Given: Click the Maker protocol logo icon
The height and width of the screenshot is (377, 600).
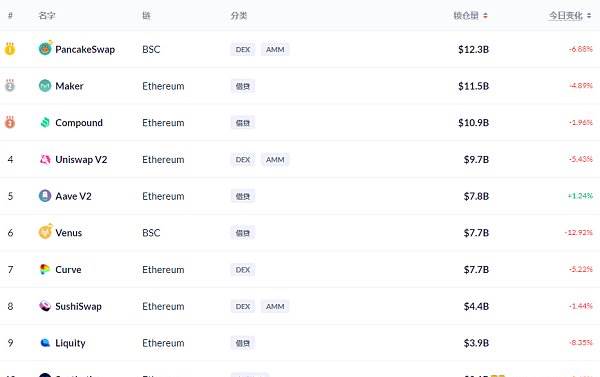Looking at the screenshot, I should point(45,85).
